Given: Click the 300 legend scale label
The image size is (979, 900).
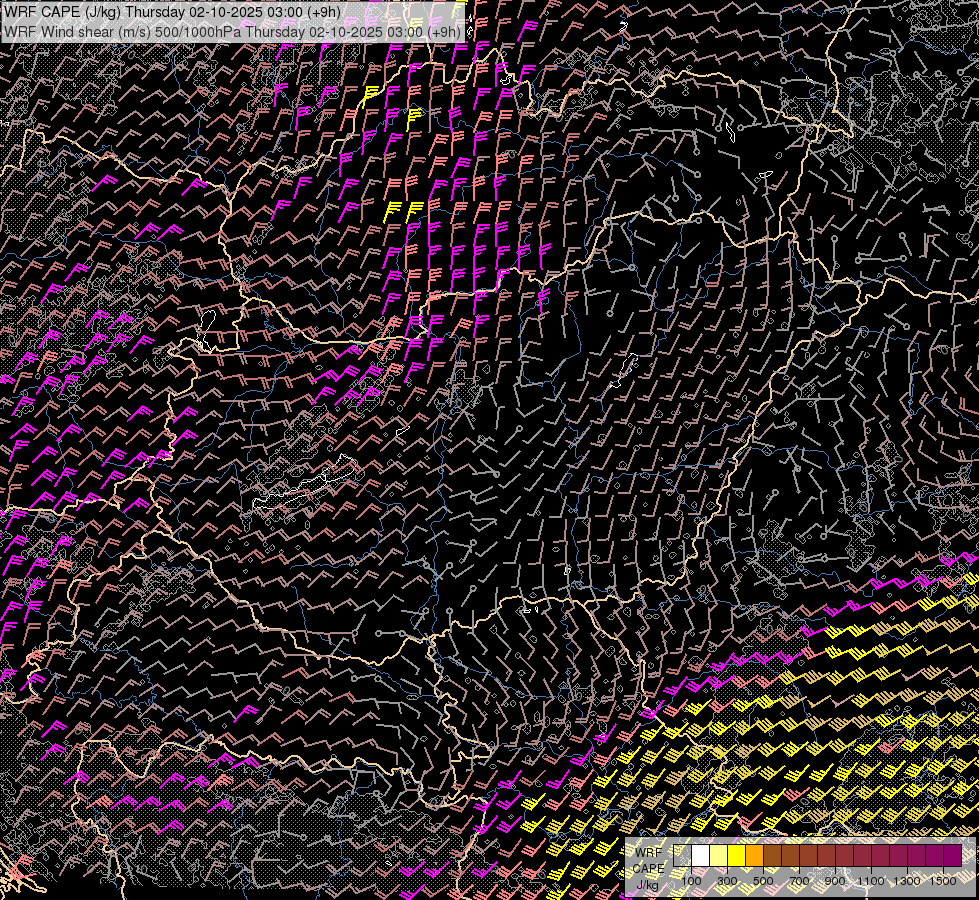Looking at the screenshot, I should click(727, 881).
